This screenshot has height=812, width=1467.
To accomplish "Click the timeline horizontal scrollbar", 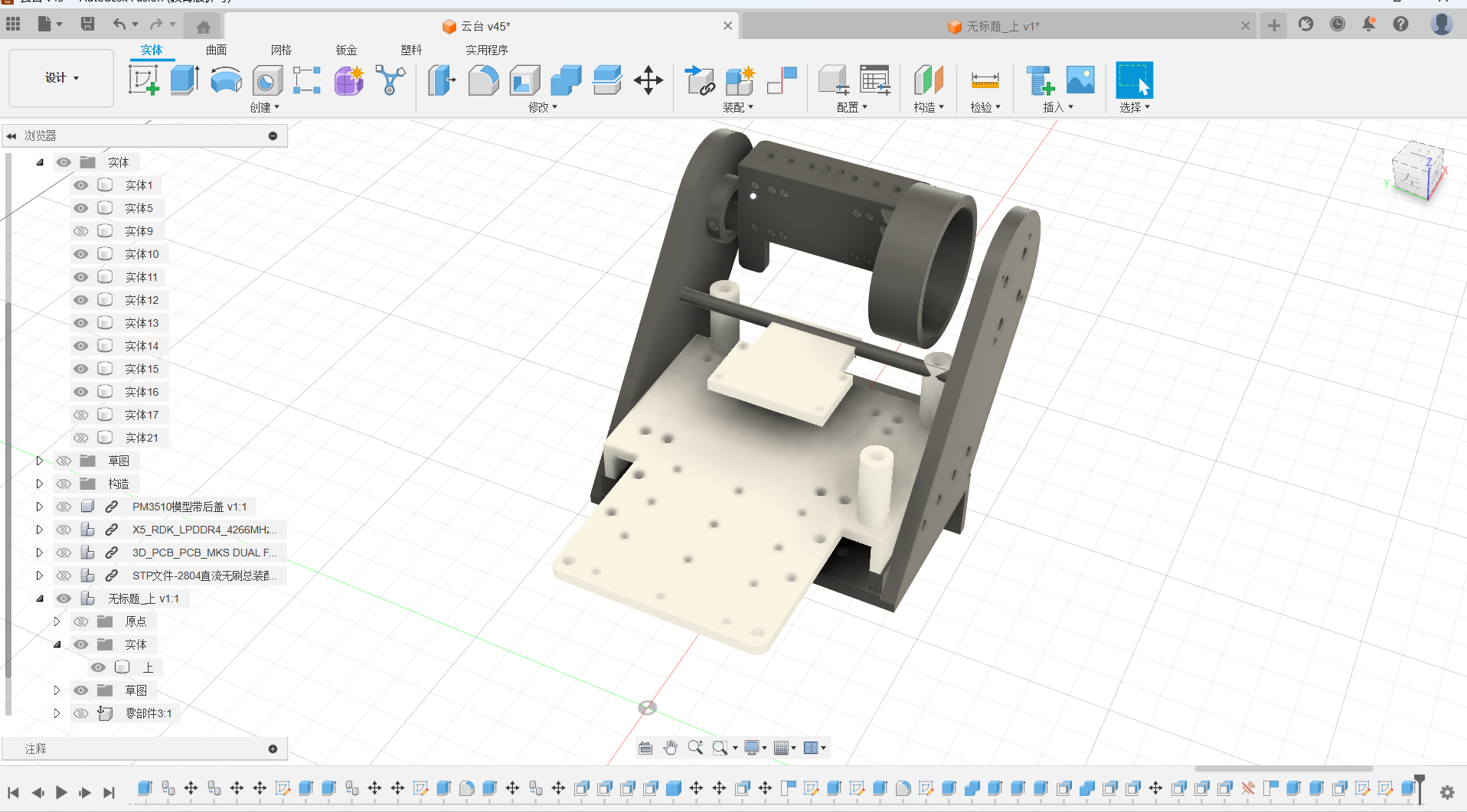I will point(1283,768).
